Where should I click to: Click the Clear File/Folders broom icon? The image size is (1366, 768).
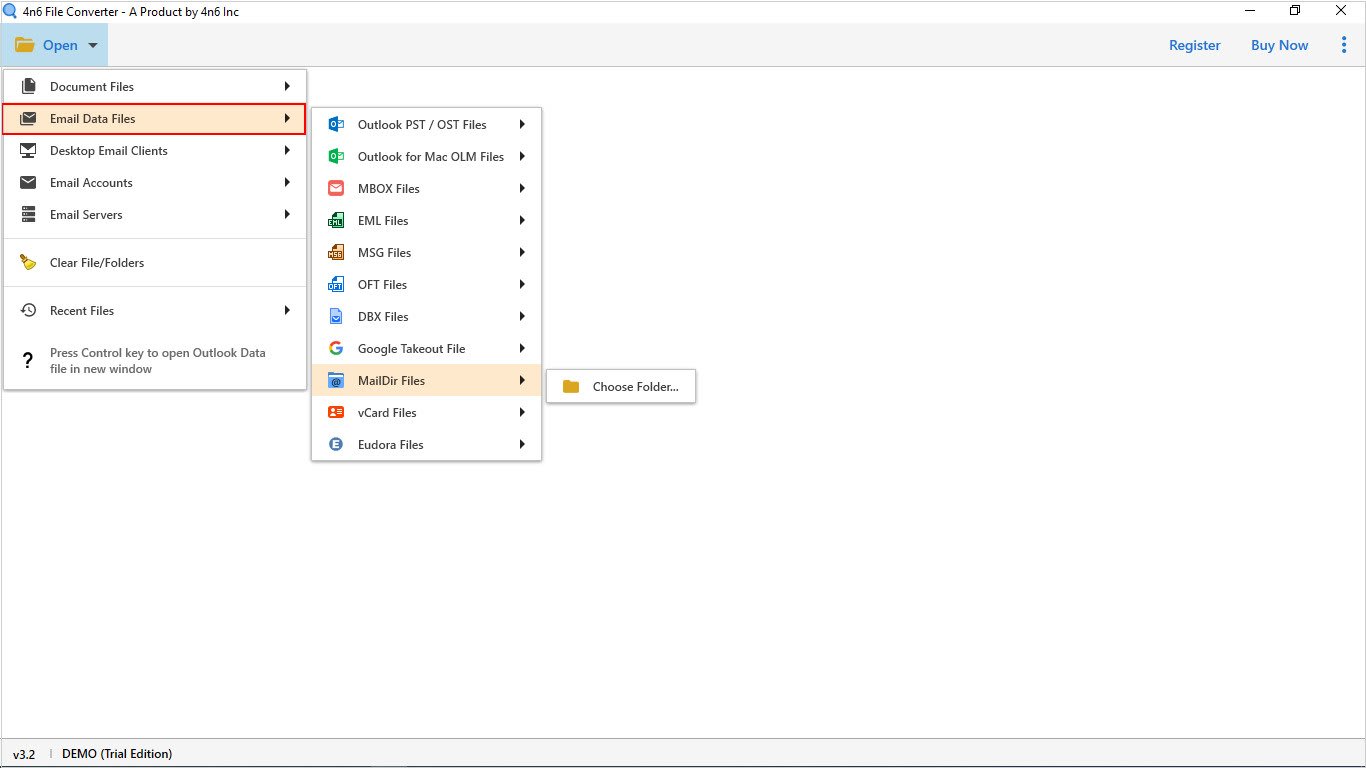click(x=29, y=263)
